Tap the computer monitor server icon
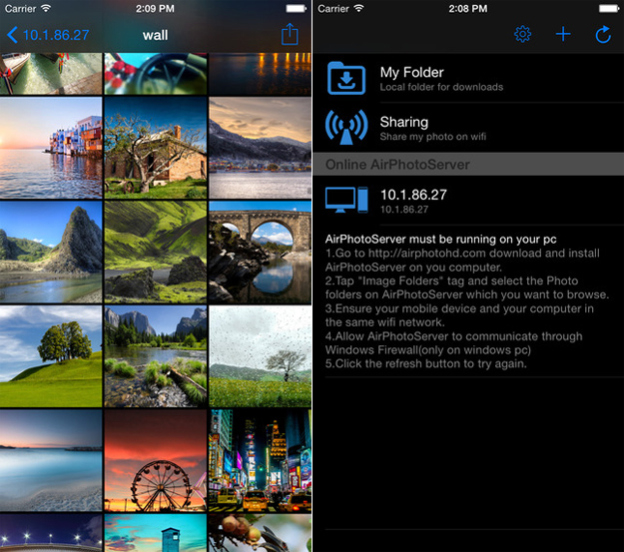 pyautogui.click(x=347, y=200)
